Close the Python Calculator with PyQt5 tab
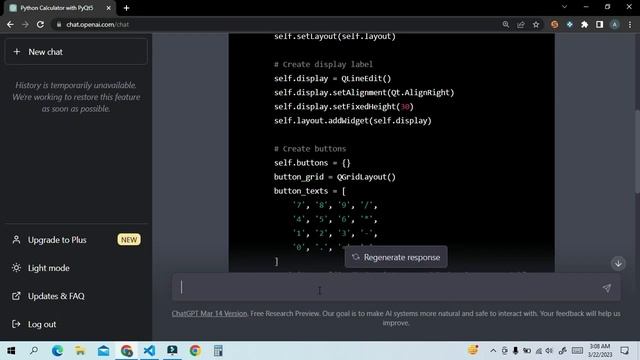Viewport: 640px width, 360px height. click(109, 8)
